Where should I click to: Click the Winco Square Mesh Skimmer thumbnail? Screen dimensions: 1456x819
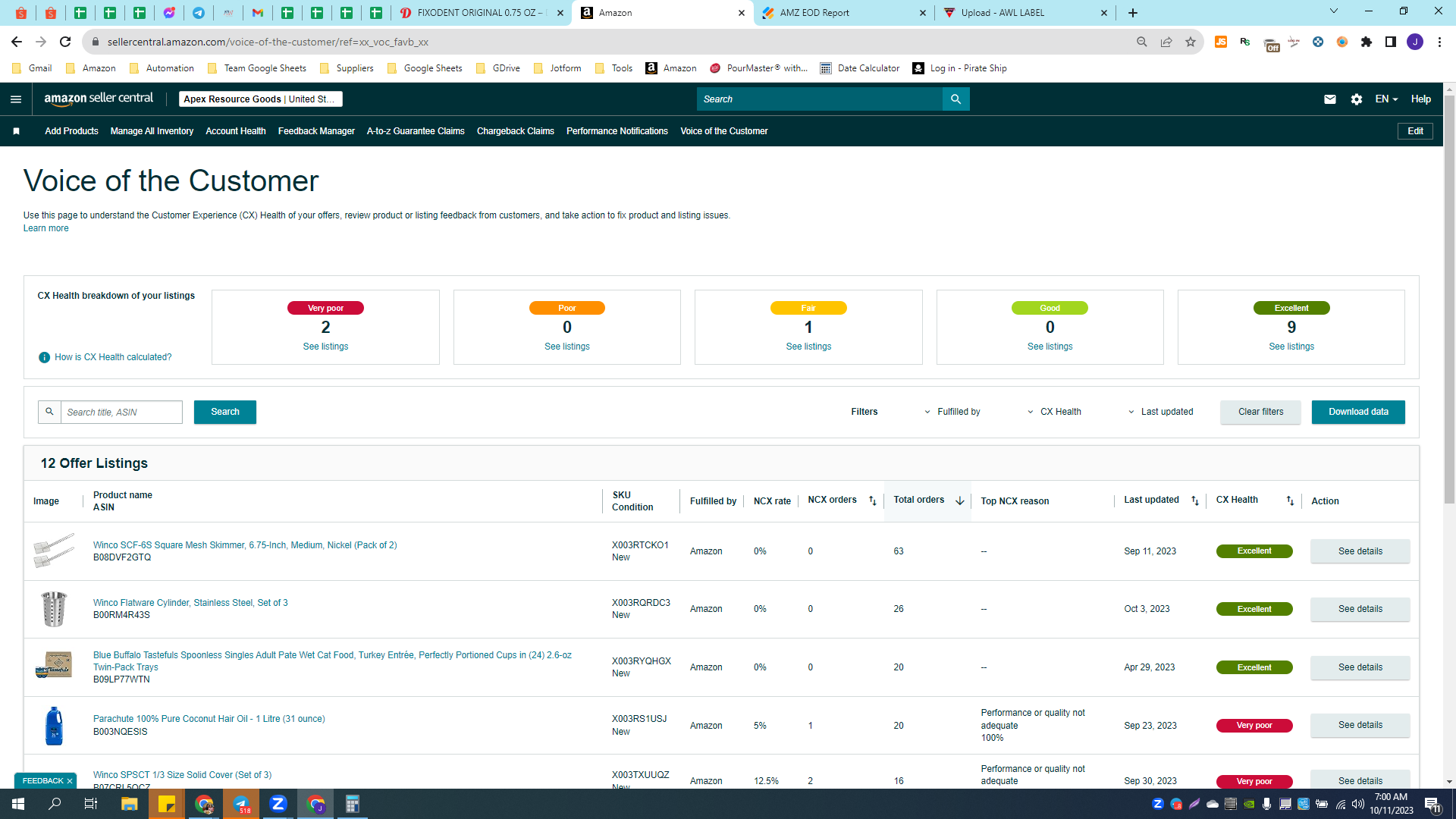54,551
